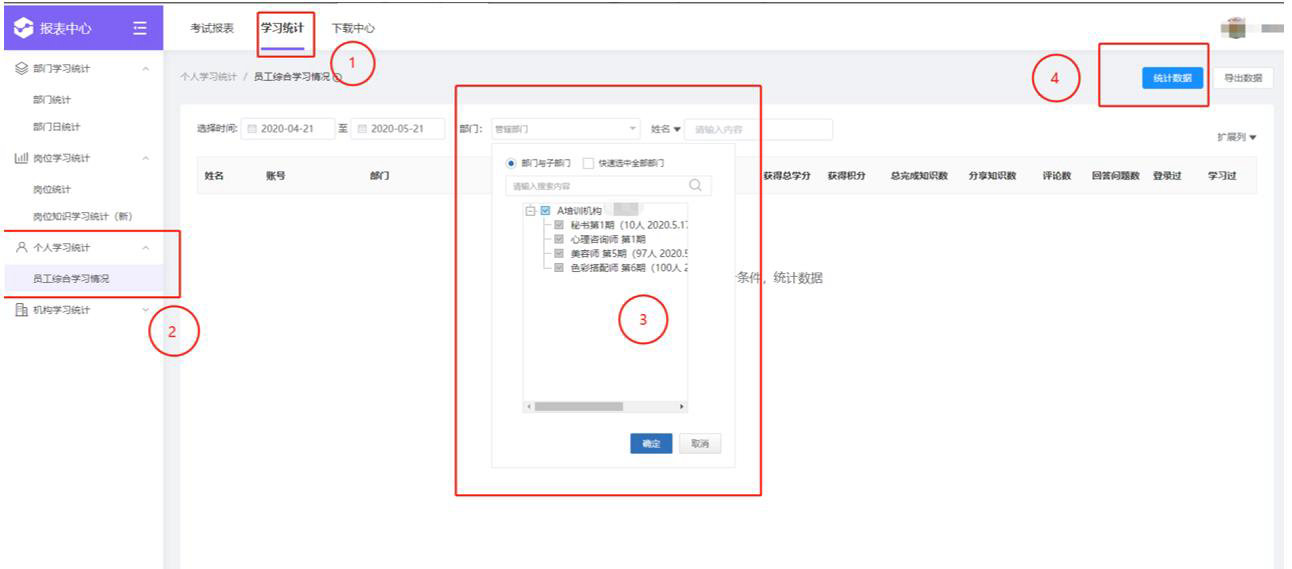Toggle the 心理咨询师 第1期 checkbox

pyautogui.click(x=559, y=240)
